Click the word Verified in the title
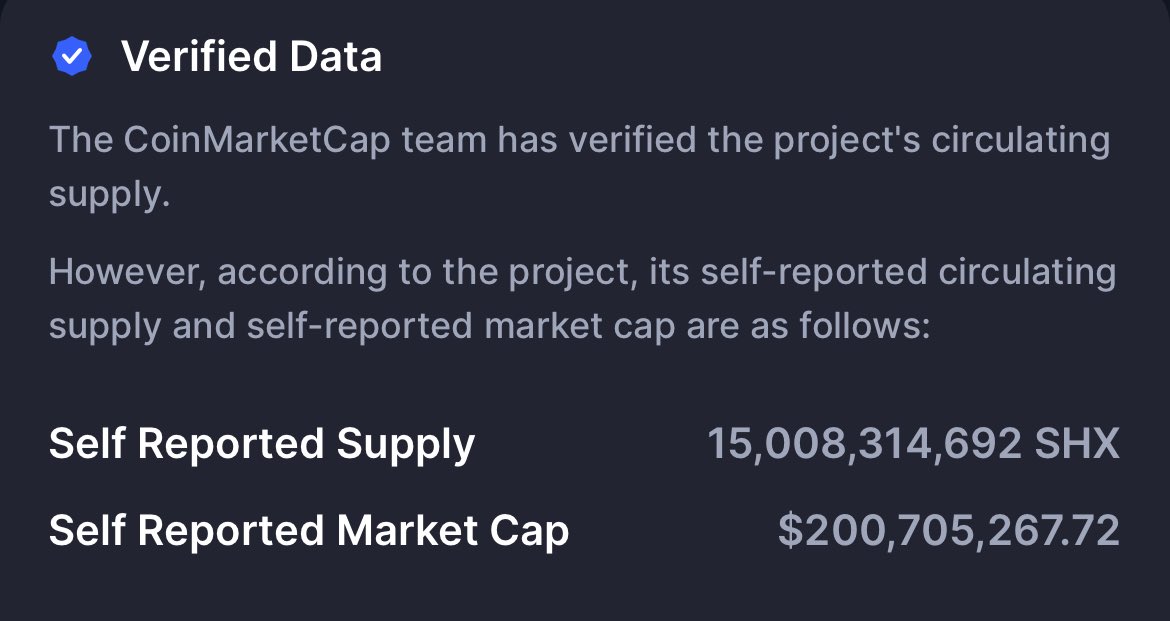Viewport: 1170px width, 621px height. [199, 56]
